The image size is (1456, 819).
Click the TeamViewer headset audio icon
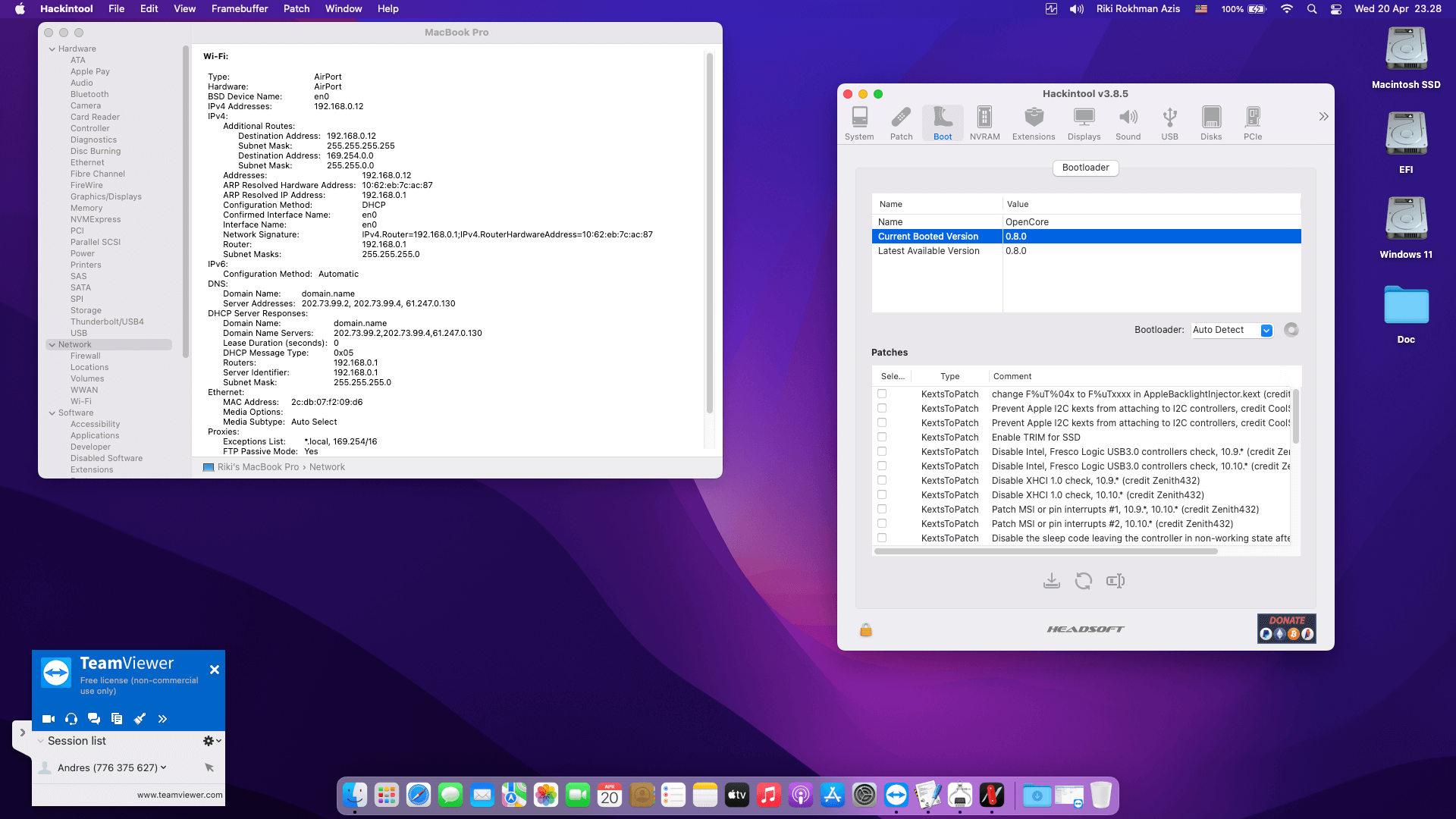click(71, 719)
